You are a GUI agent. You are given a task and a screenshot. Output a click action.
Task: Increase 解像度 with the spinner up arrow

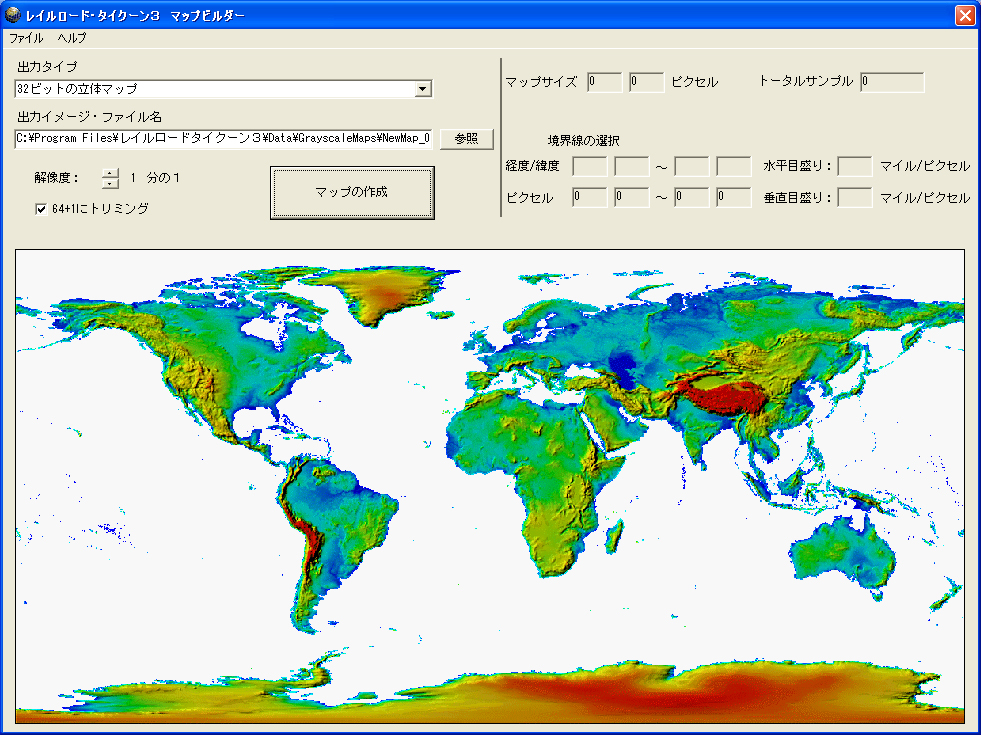pyautogui.click(x=110, y=173)
